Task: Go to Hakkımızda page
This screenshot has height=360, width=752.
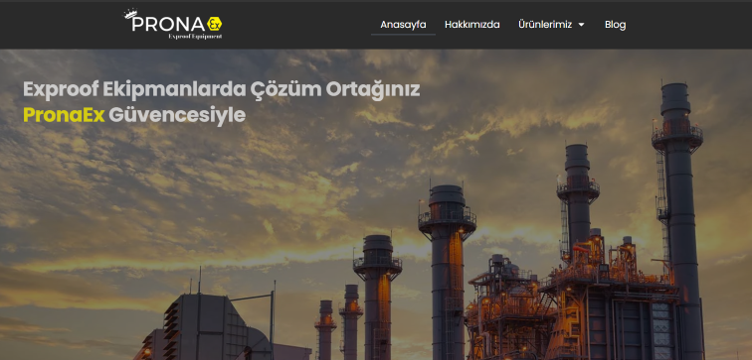Action: (472, 24)
